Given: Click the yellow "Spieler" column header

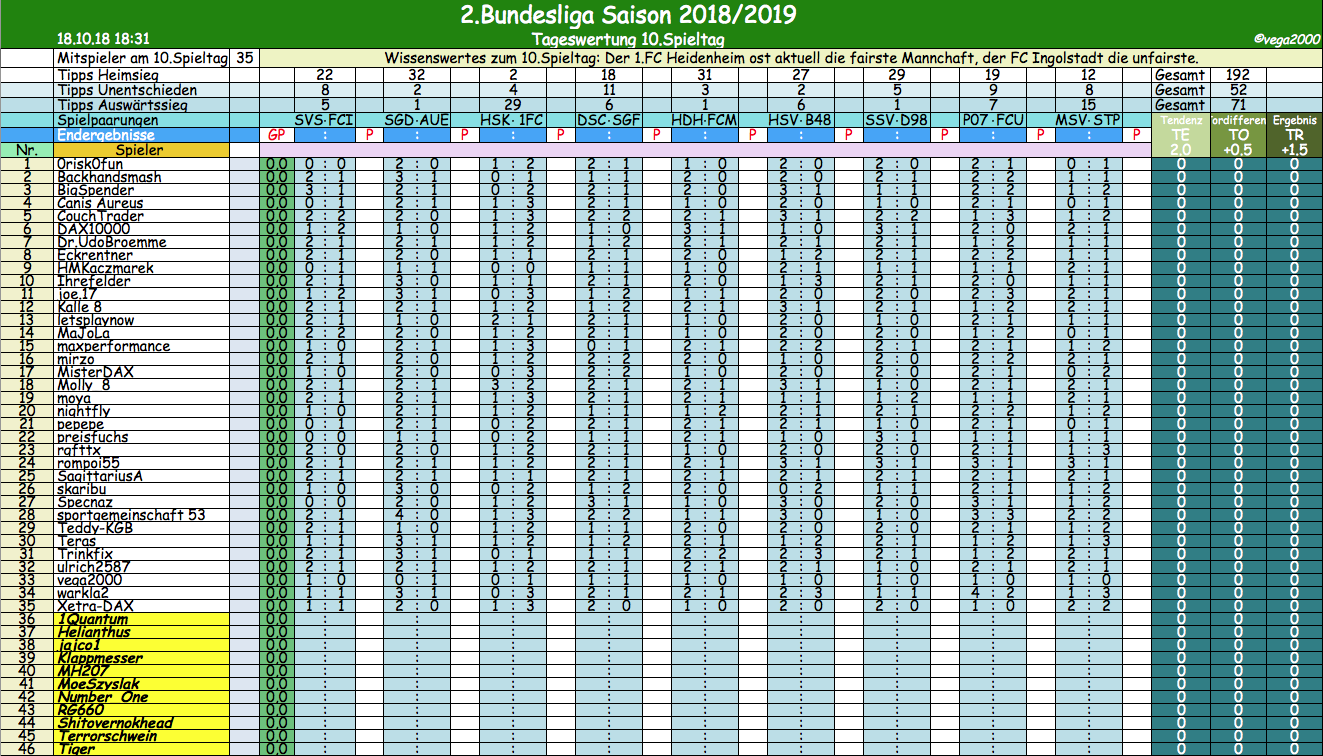Looking at the screenshot, I should [x=142, y=150].
